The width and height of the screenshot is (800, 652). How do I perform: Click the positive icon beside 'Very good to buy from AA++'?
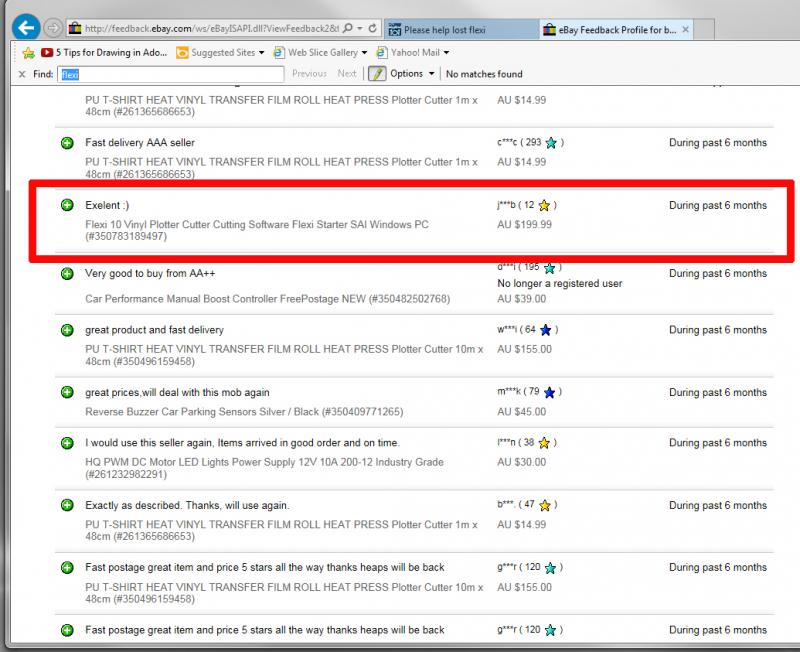point(67,273)
